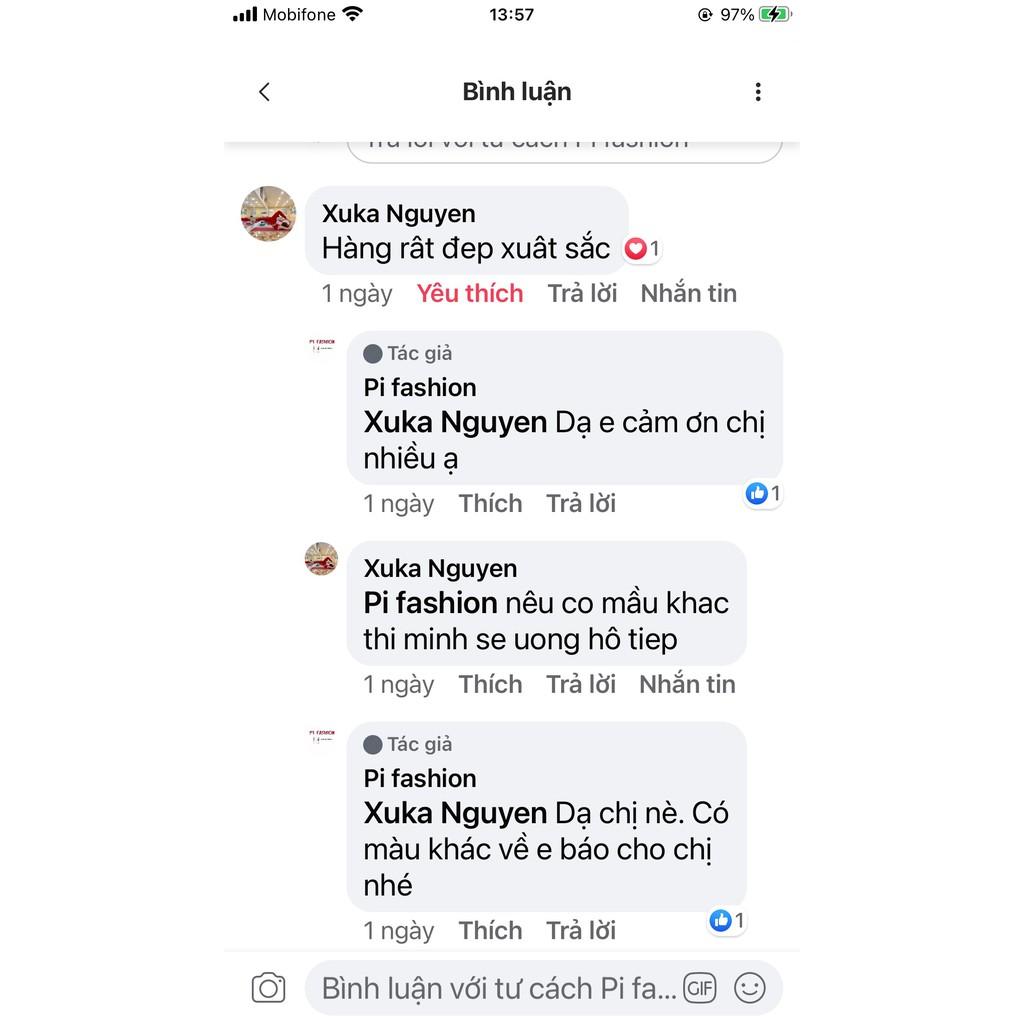
Task: Open Xuka Nguyen's large profile avatar
Action: (x=268, y=214)
